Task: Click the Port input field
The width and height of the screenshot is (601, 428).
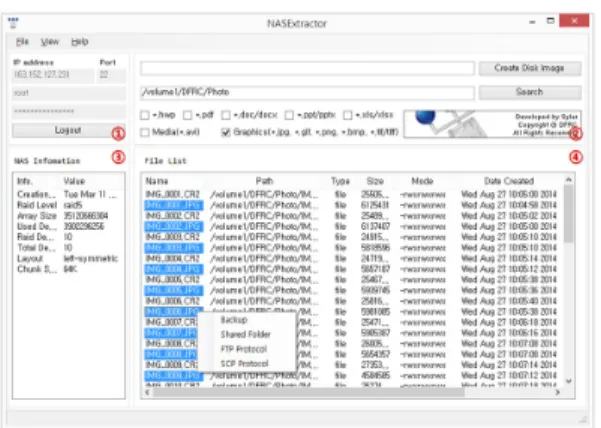Action: pos(112,75)
